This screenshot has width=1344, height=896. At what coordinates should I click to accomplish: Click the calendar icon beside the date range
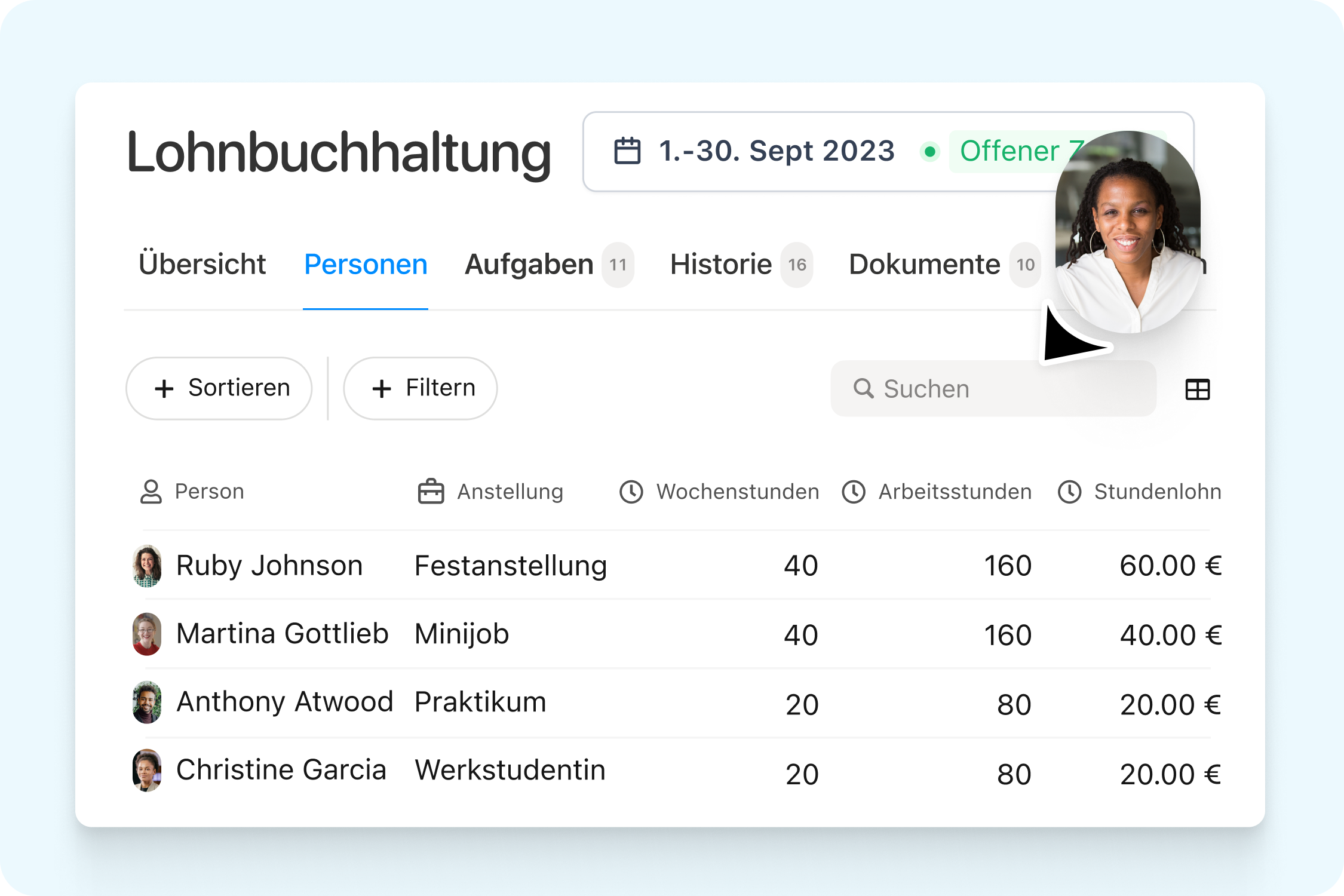click(x=627, y=151)
